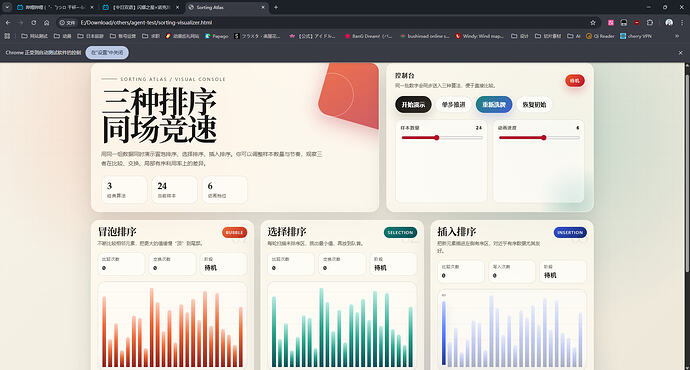Click the orange bubble sort bar chart
This screenshot has width=690, height=370.
tap(172, 326)
